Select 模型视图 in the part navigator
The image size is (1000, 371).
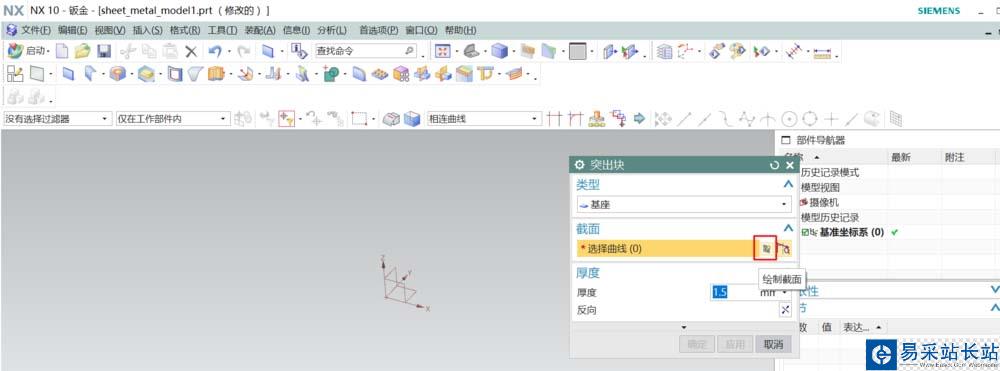click(820, 188)
